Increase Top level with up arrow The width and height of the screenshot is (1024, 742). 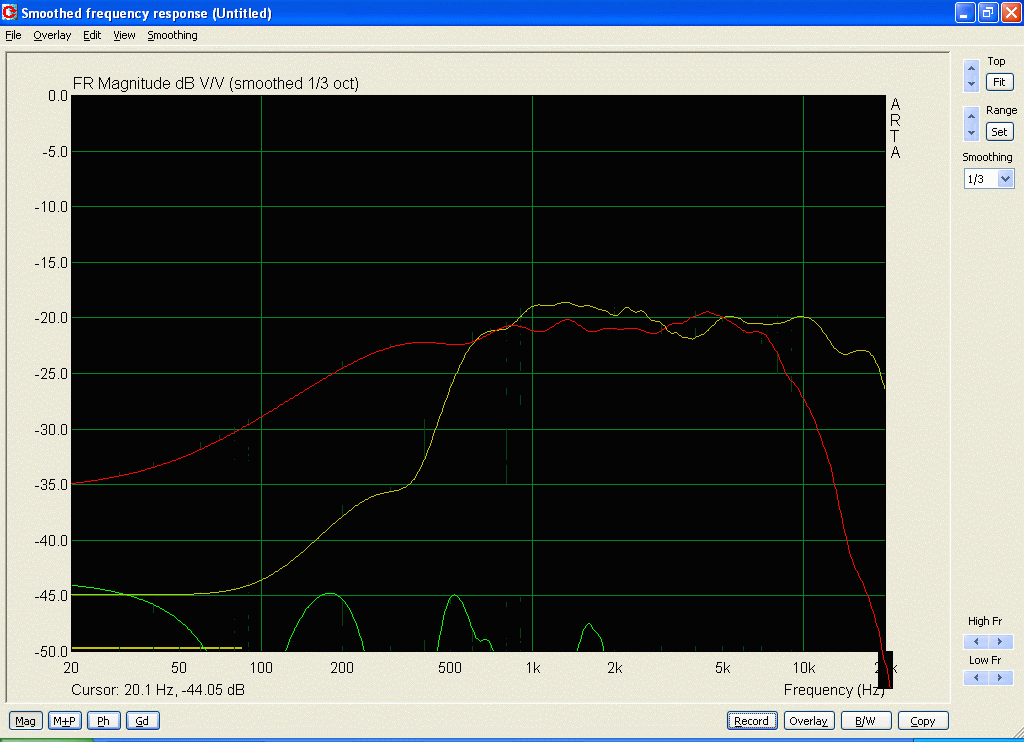pyautogui.click(x=971, y=67)
